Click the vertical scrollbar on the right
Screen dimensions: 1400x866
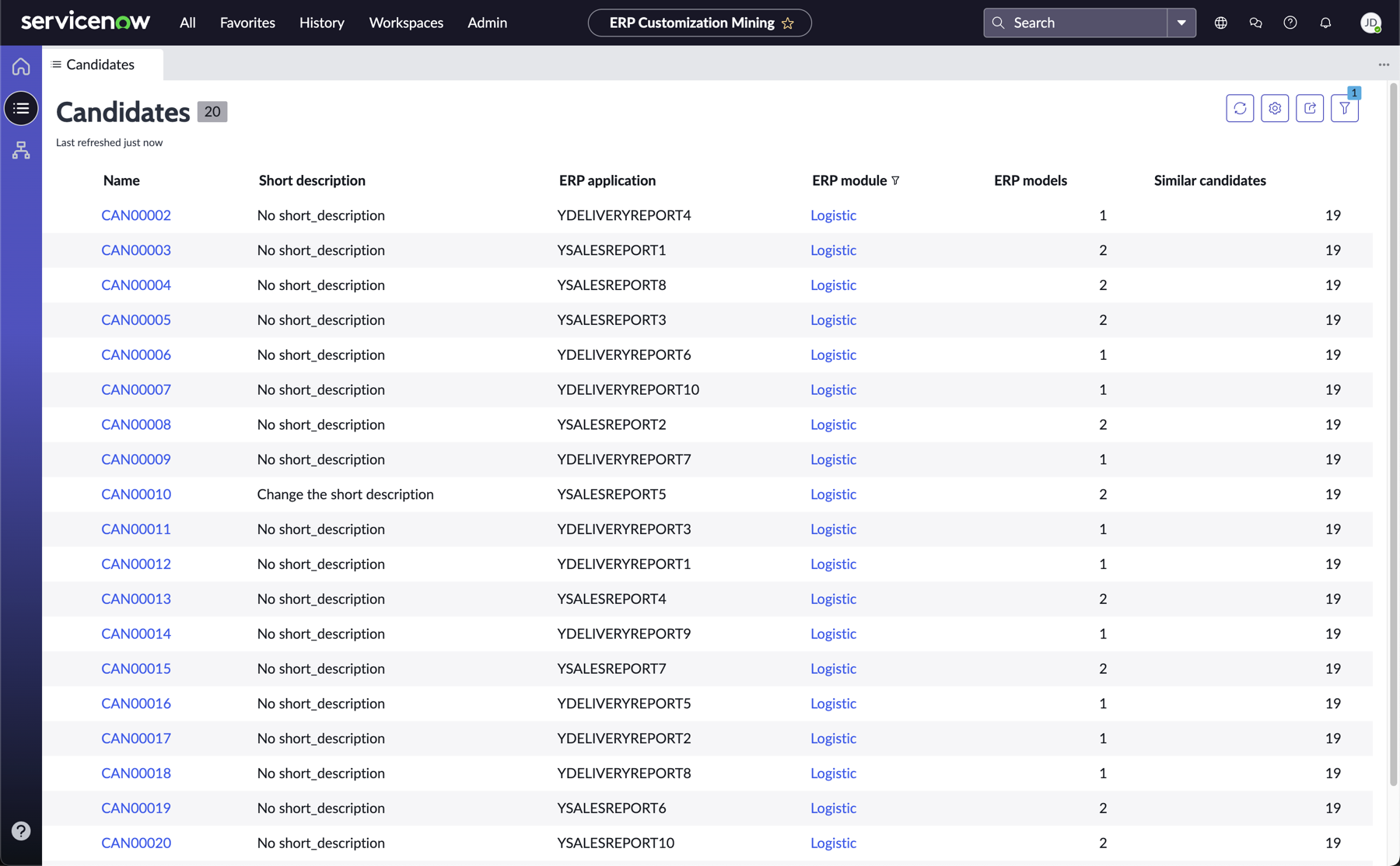[1393, 435]
